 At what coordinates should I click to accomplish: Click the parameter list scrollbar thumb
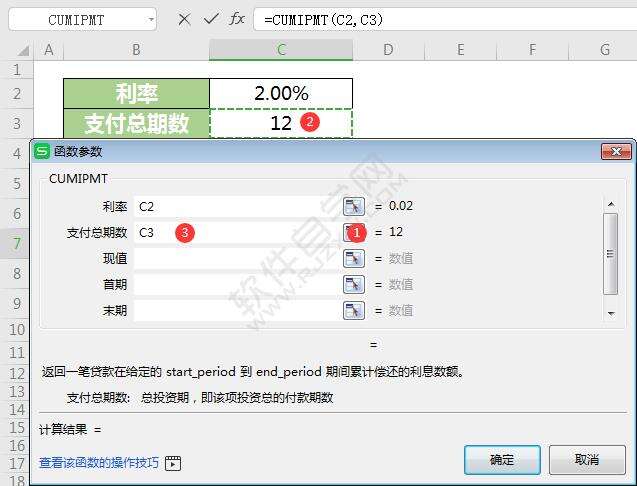pyautogui.click(x=611, y=254)
